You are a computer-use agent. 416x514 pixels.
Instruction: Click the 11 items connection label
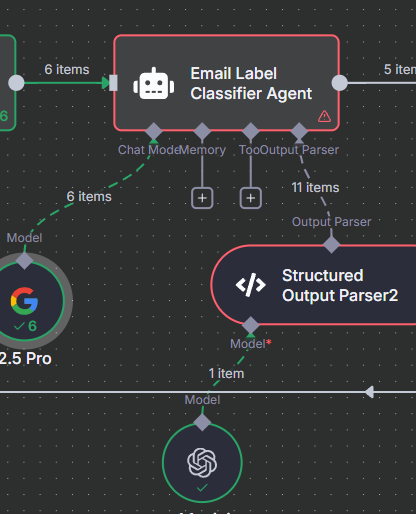315,187
